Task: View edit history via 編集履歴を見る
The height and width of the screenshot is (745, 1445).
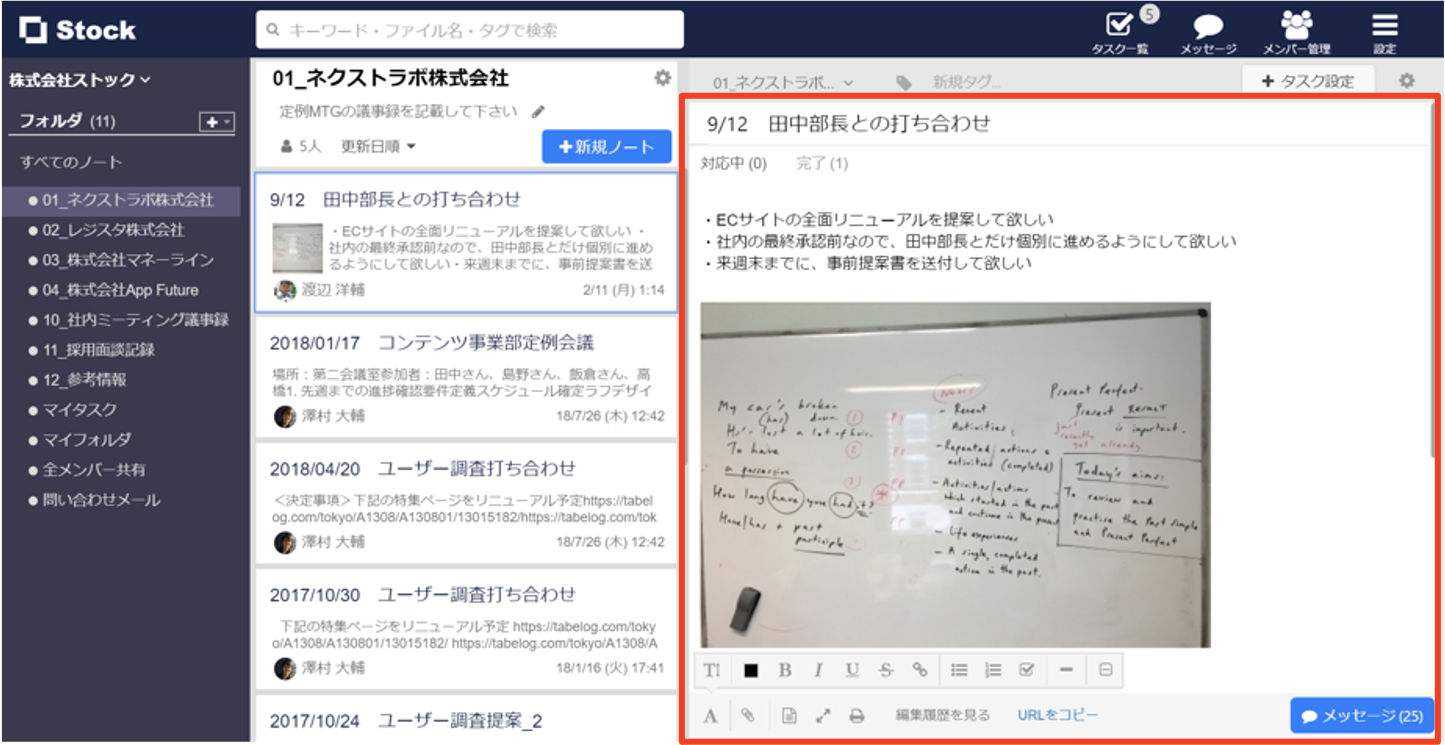Action: pyautogui.click(x=943, y=715)
